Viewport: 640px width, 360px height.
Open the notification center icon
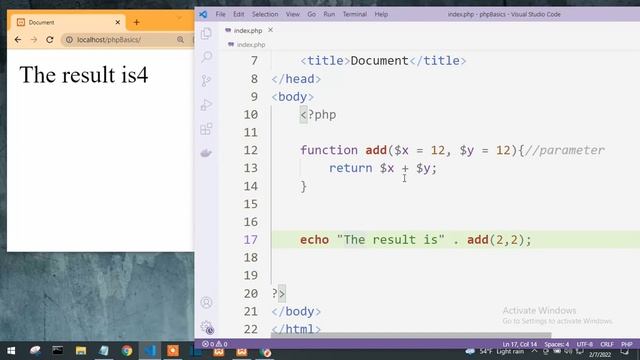tap(625, 352)
